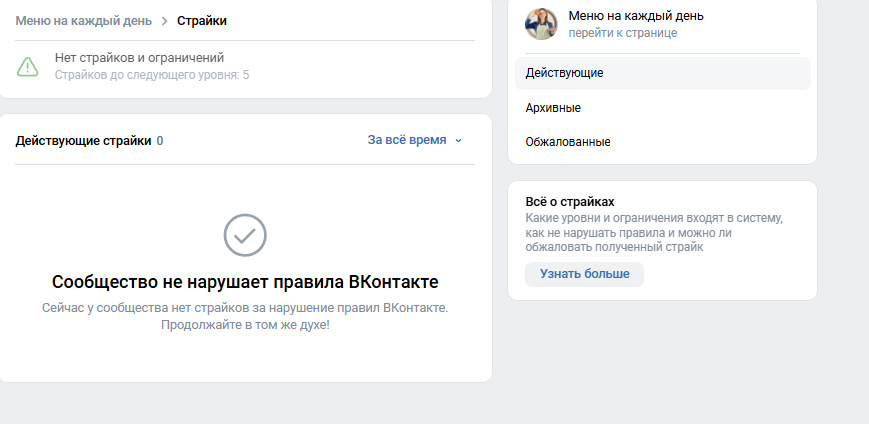Click the large checkmark circle icon
869x424 pixels.
click(245, 235)
